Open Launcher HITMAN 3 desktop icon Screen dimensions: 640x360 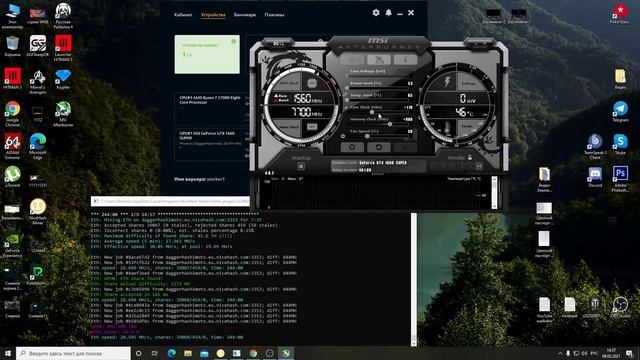(x=63, y=48)
